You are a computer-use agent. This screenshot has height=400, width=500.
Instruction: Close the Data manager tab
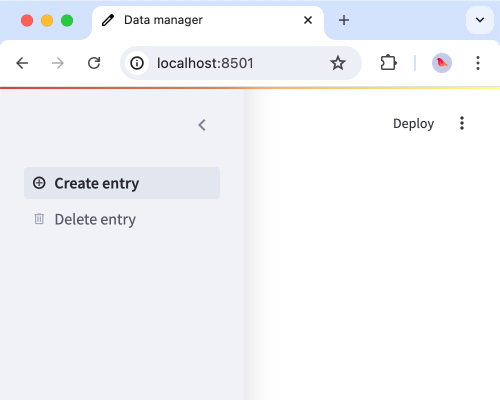click(x=308, y=20)
